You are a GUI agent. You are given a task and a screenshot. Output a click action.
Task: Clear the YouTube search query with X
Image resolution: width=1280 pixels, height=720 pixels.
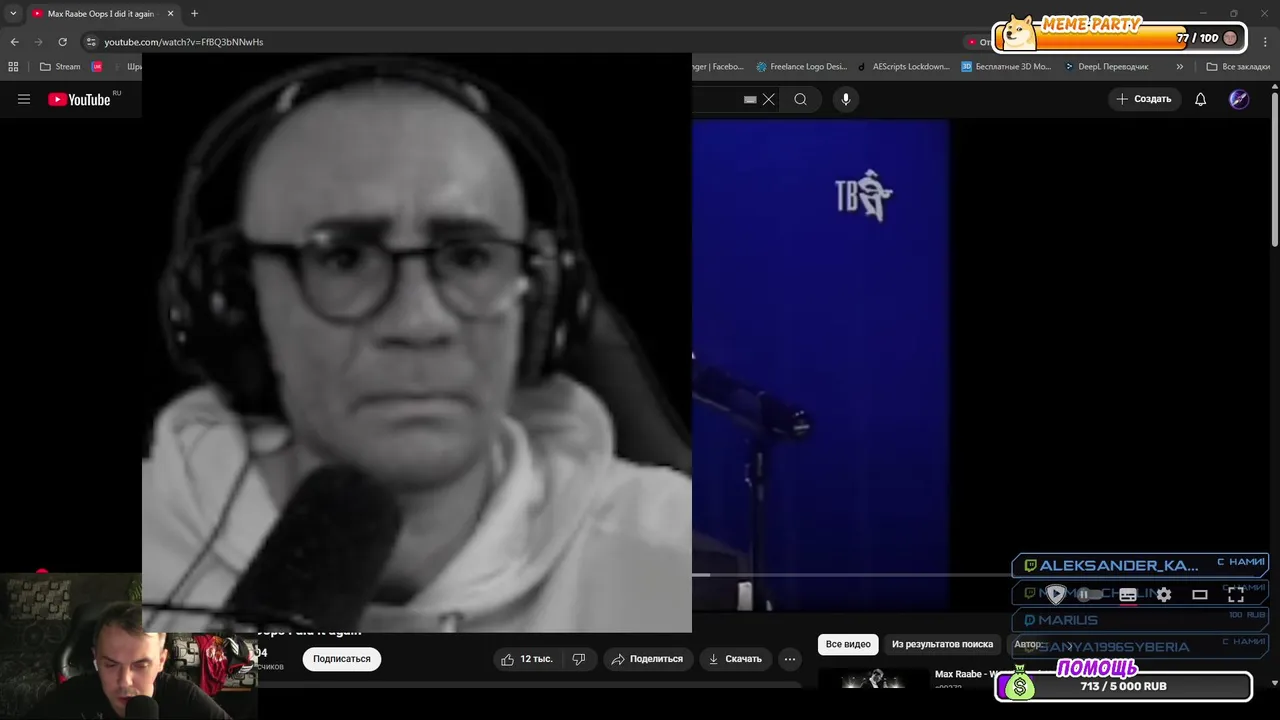coord(768,99)
